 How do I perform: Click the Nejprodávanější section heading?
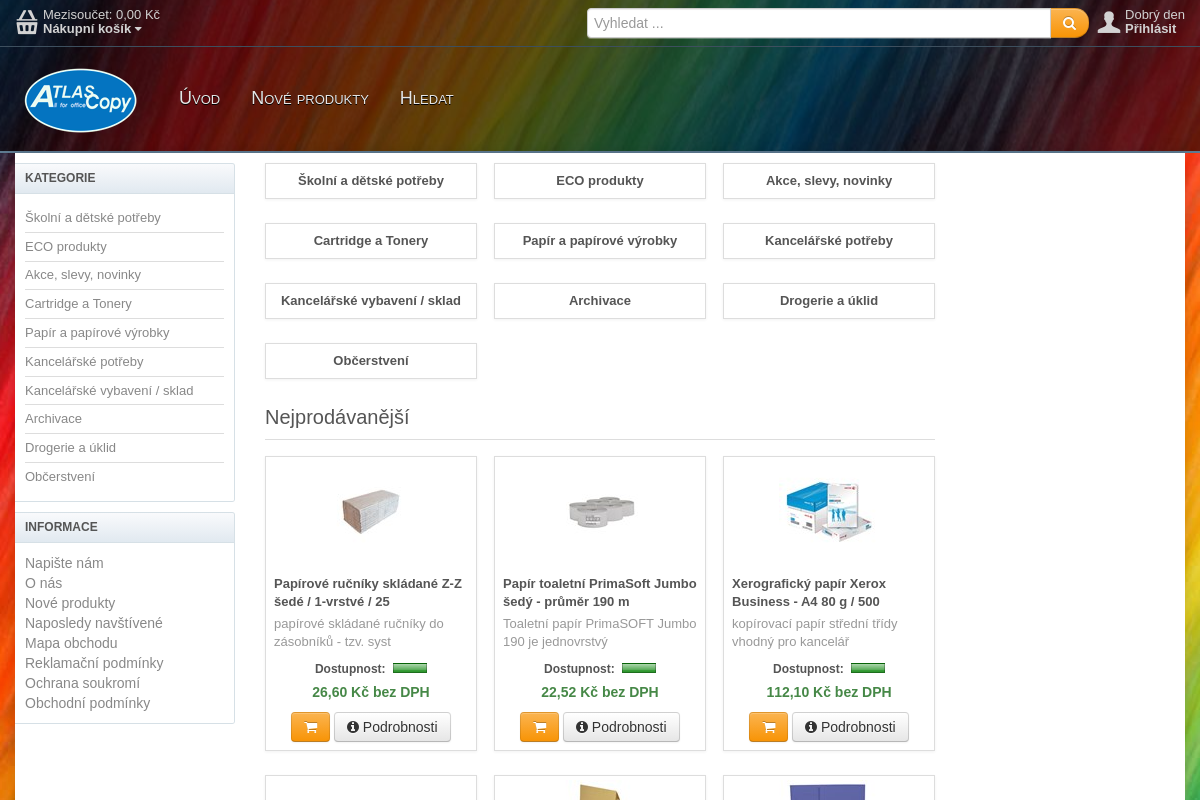click(x=337, y=417)
